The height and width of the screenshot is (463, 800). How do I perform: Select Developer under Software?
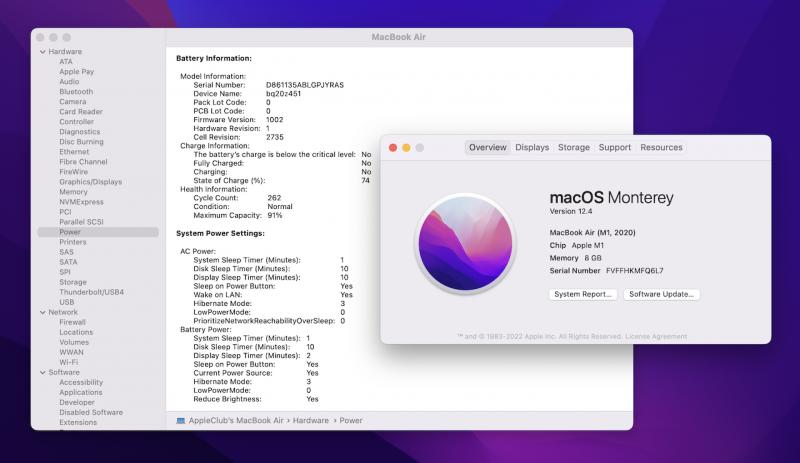(77, 402)
